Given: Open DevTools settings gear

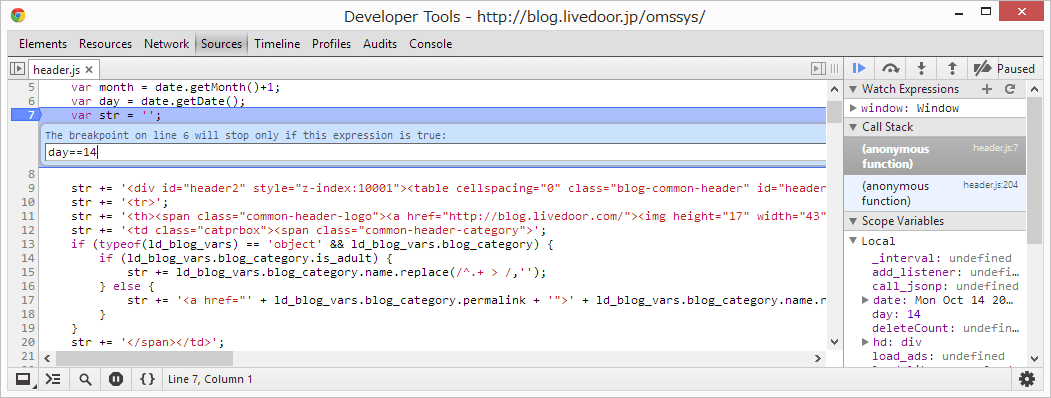Looking at the screenshot, I should click(1027, 379).
